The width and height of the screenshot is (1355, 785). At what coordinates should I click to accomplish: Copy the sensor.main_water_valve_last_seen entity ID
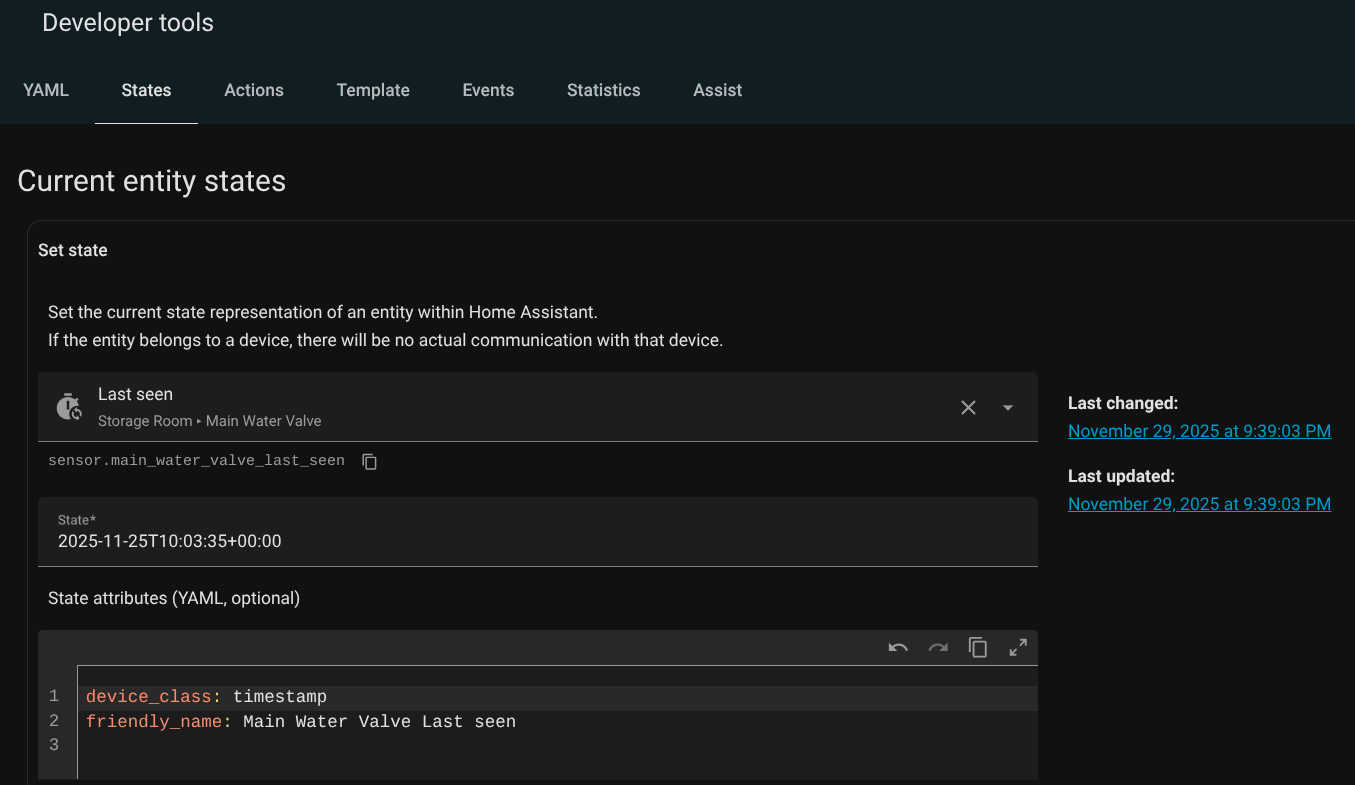pyautogui.click(x=370, y=461)
